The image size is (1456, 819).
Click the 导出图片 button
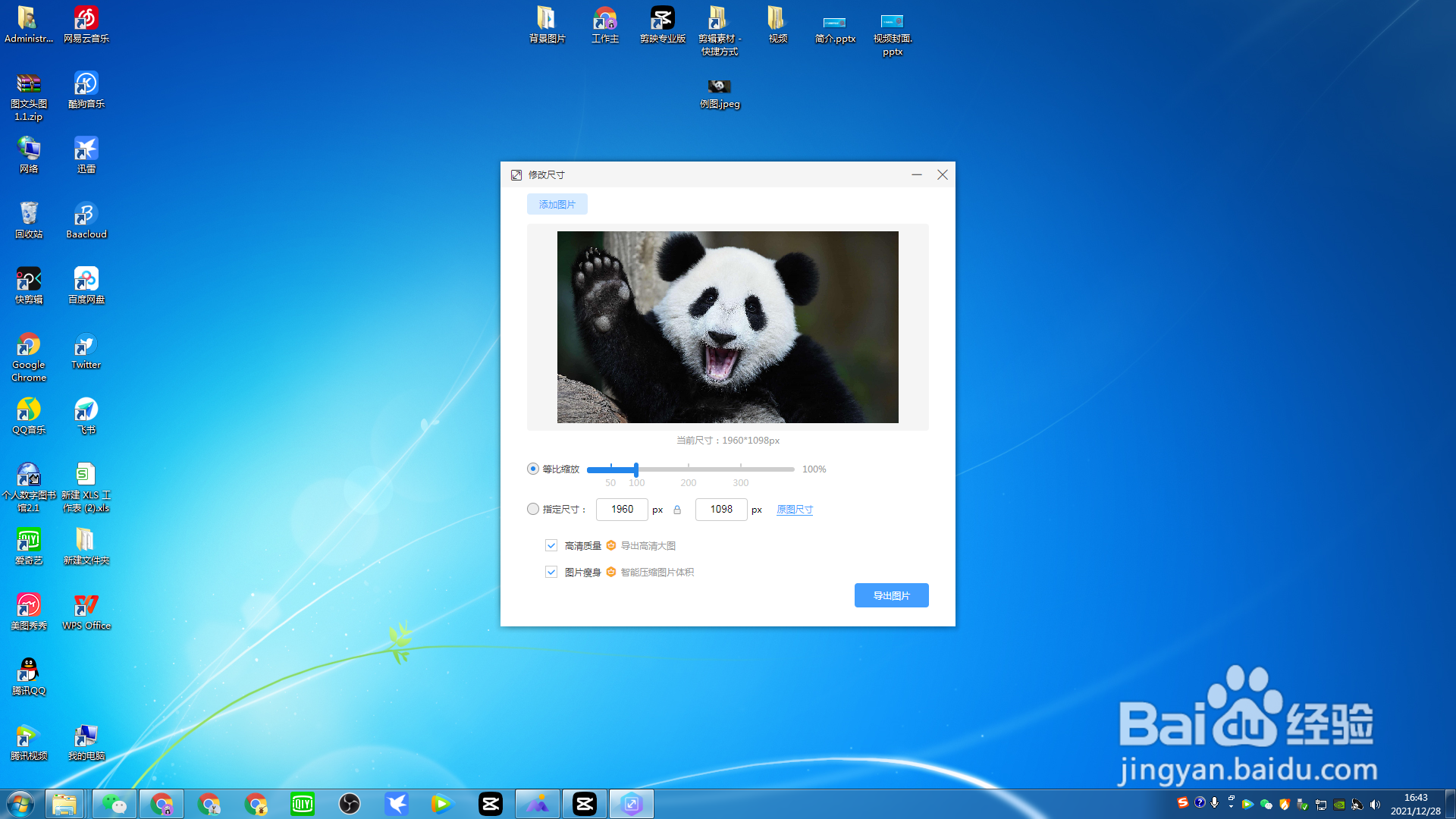891,595
